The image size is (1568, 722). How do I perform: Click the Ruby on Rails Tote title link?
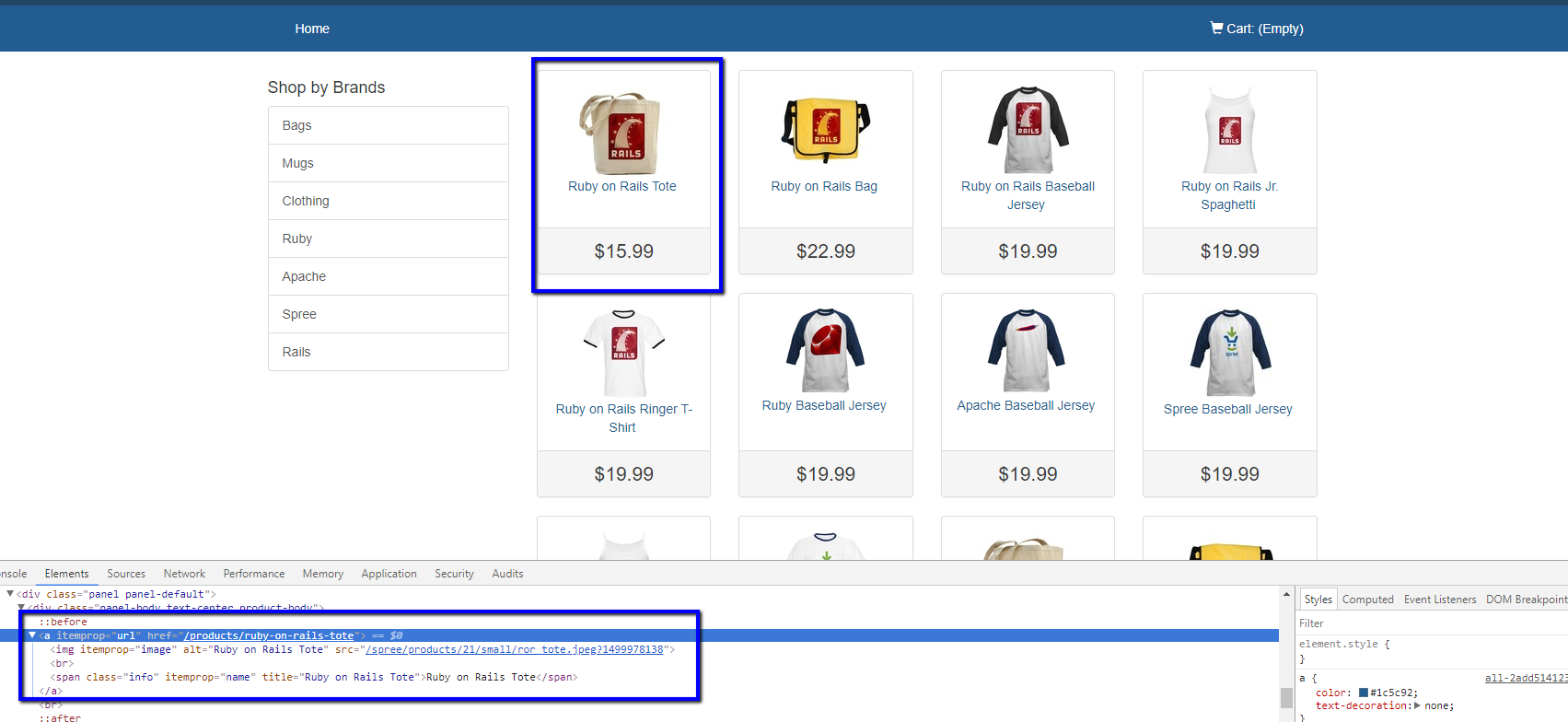pyautogui.click(x=622, y=186)
